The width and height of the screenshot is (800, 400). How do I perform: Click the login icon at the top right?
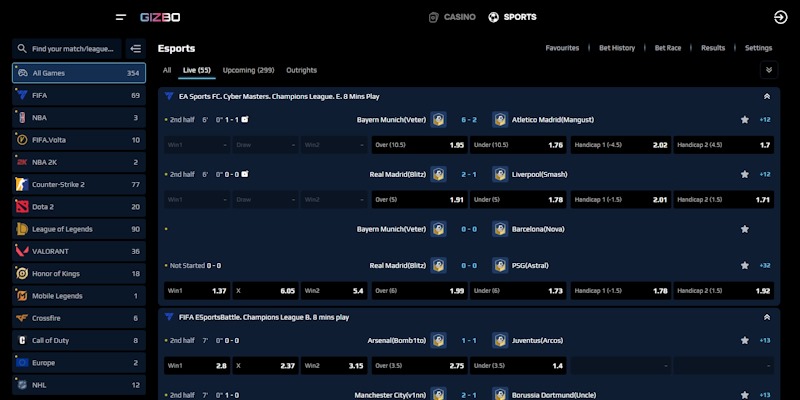coord(781,17)
